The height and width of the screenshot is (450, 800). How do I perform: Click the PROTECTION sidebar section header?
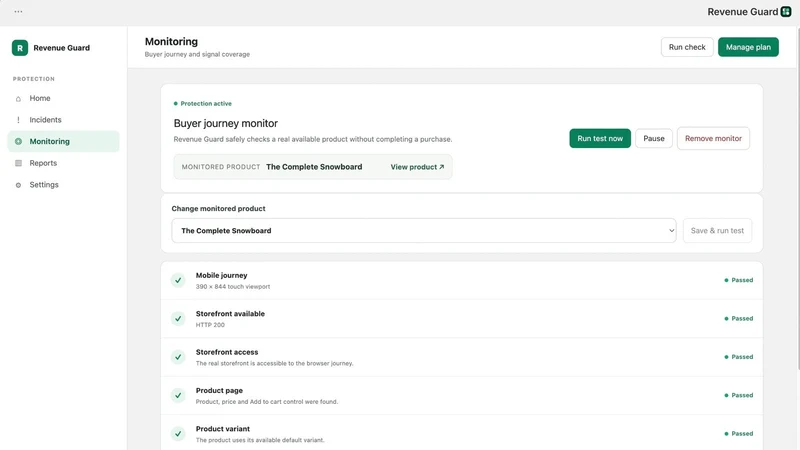click(x=34, y=79)
